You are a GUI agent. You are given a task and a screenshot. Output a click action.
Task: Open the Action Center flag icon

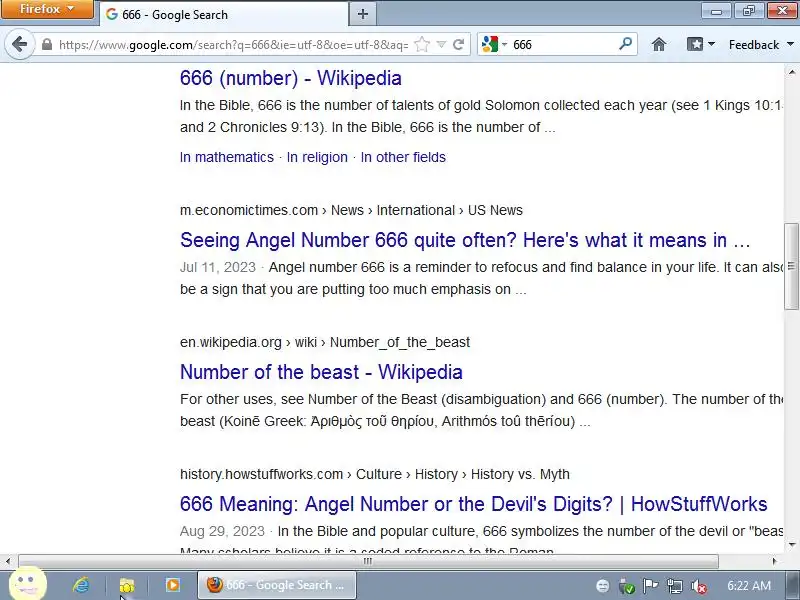click(x=650, y=585)
